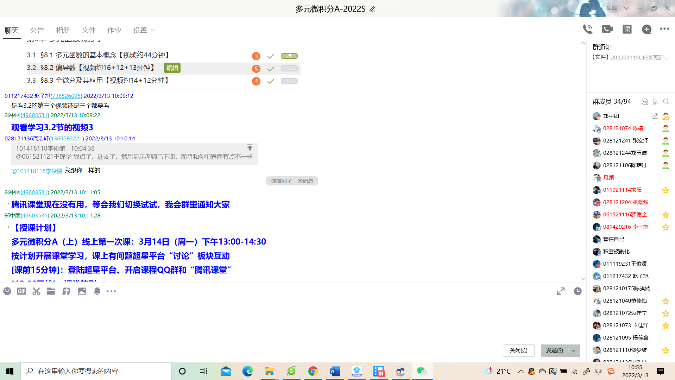Toggle the green switch on course row 3.1
The width and height of the screenshot is (675, 380).
pyautogui.click(x=289, y=56)
